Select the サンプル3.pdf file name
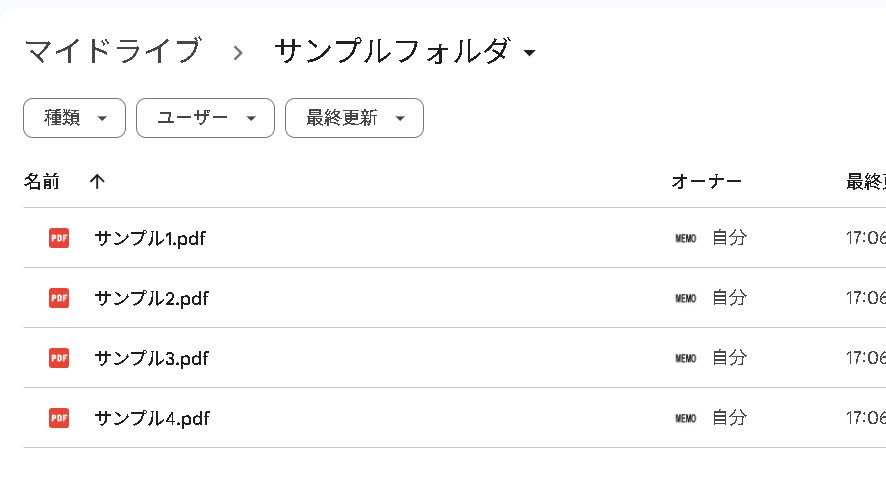The image size is (886, 483). [x=151, y=358]
